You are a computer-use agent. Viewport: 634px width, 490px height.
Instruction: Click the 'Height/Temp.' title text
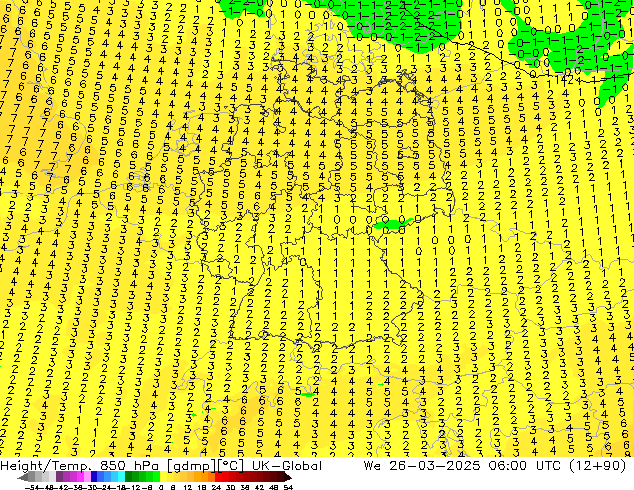click(44, 466)
